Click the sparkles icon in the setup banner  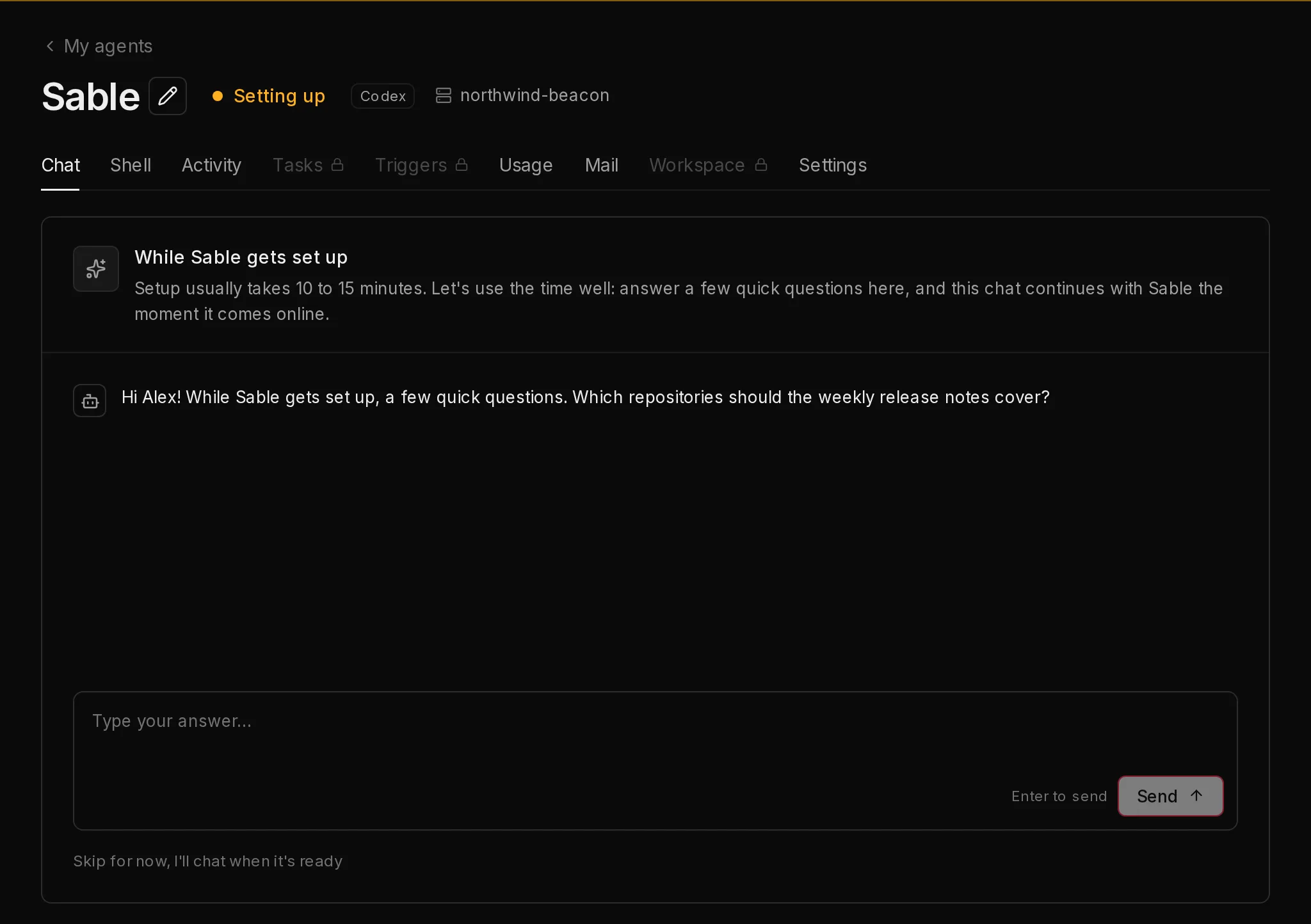point(96,269)
